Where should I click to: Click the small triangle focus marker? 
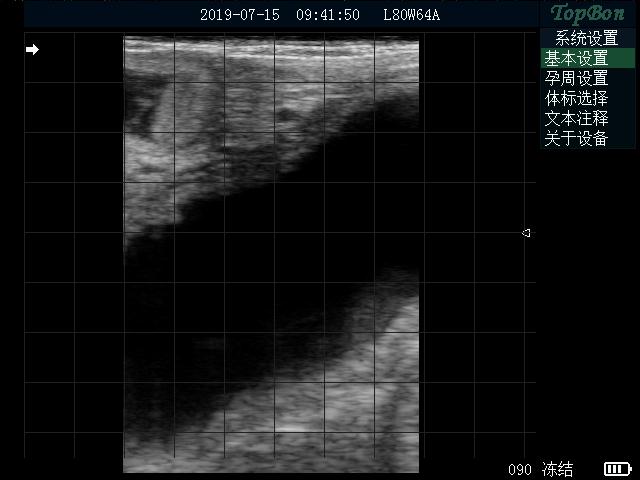click(x=526, y=233)
